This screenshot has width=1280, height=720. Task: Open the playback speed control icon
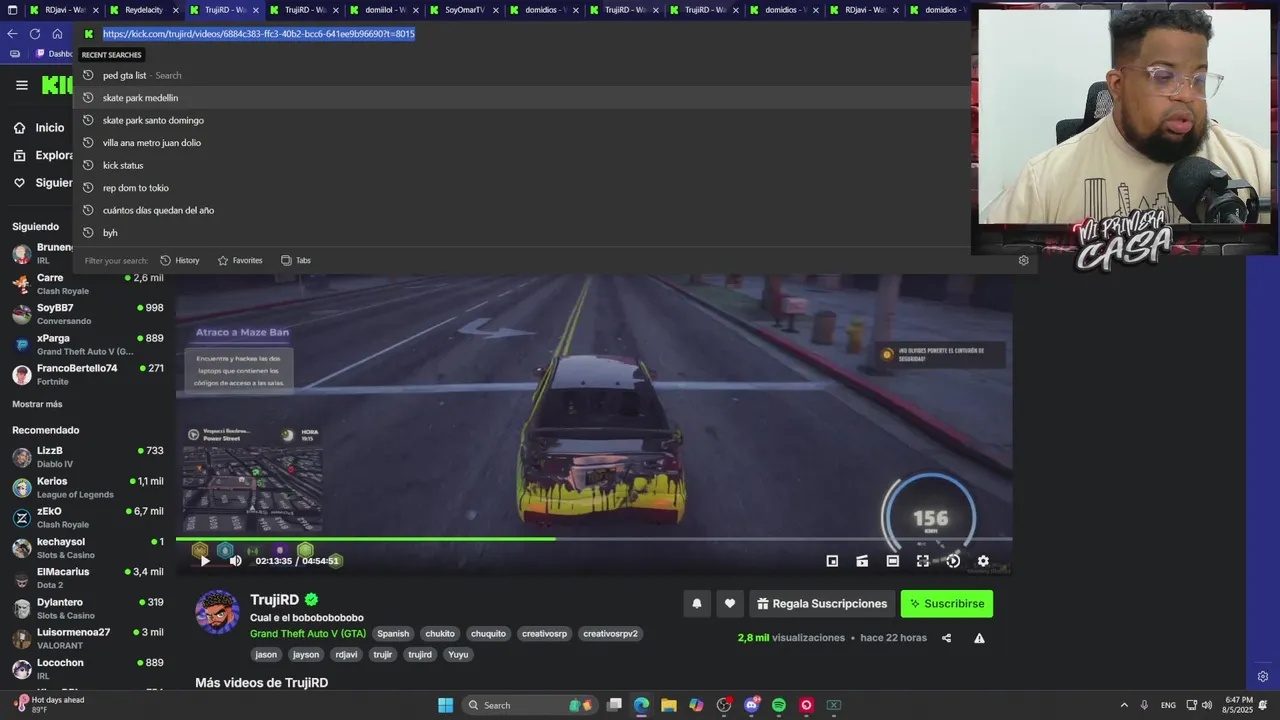coord(953,561)
